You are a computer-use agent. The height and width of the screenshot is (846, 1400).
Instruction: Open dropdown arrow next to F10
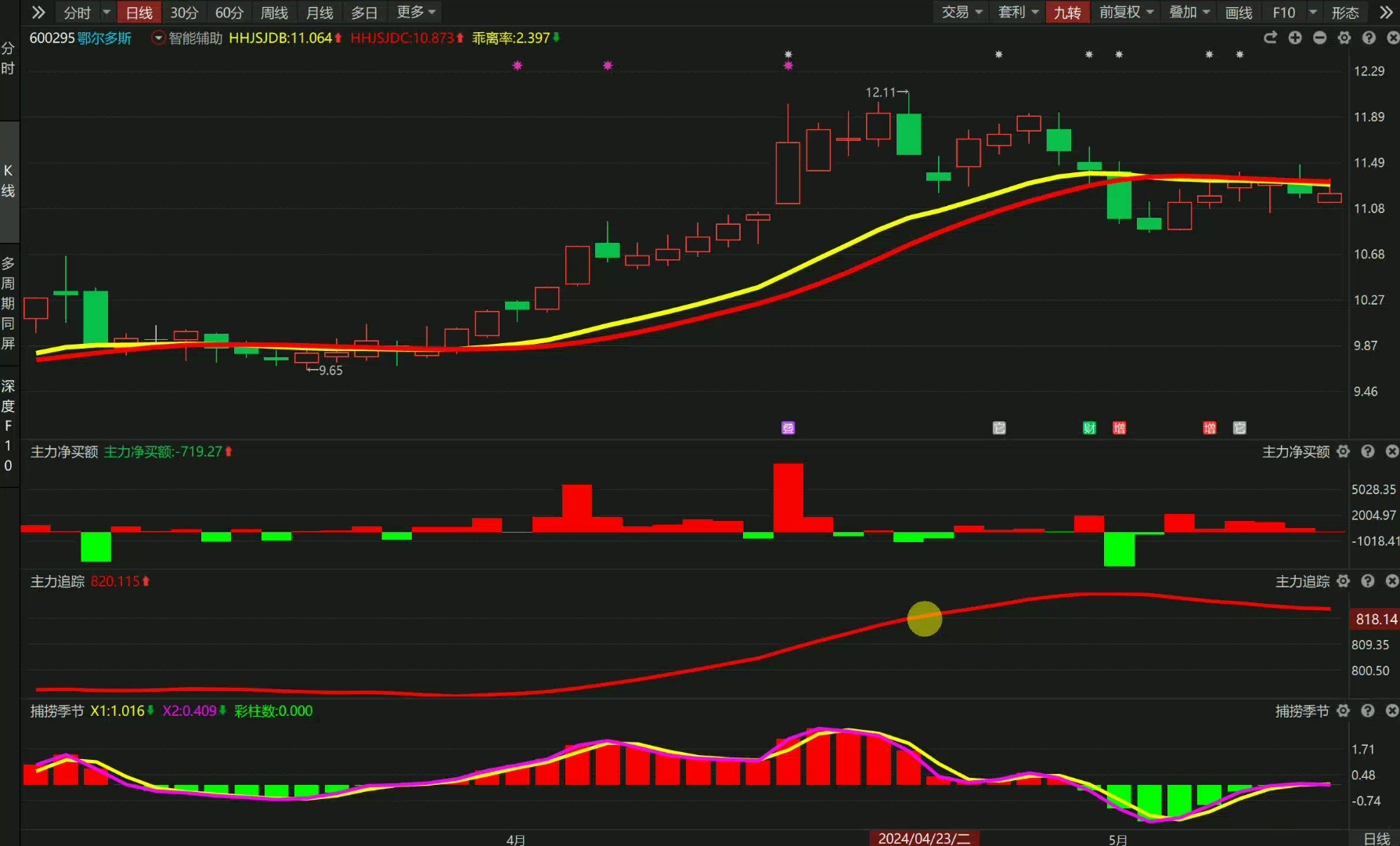click(x=1313, y=13)
